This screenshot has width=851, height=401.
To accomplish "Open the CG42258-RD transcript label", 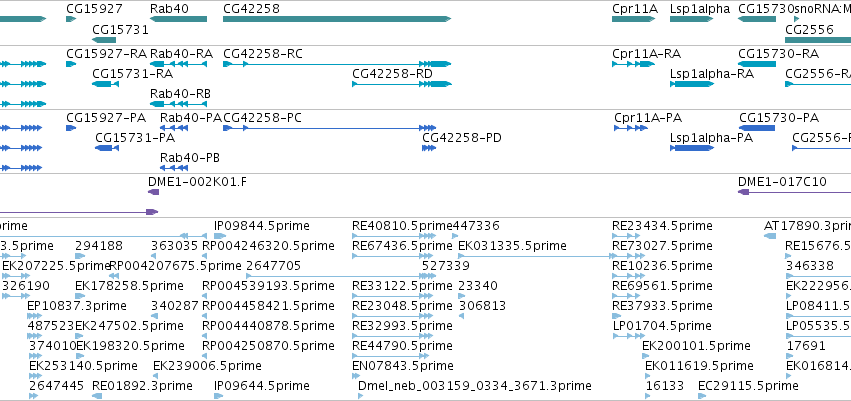I will point(392,74).
